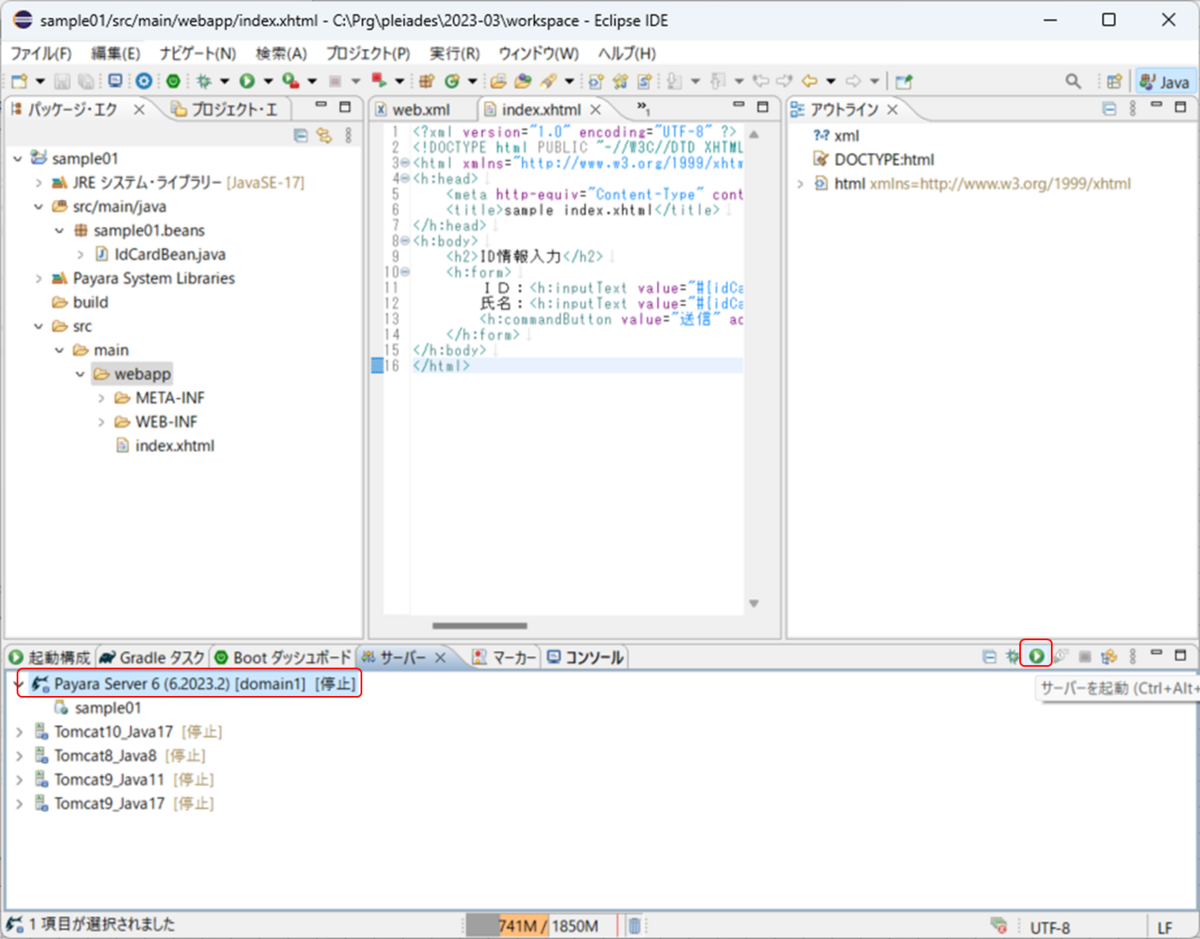
Task: Expand the WEB-INF folder
Action: pyautogui.click(x=101, y=422)
